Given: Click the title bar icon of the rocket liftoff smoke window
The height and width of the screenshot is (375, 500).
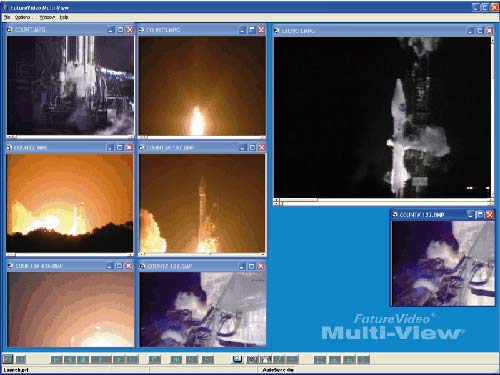Looking at the screenshot, I should pos(142,147).
